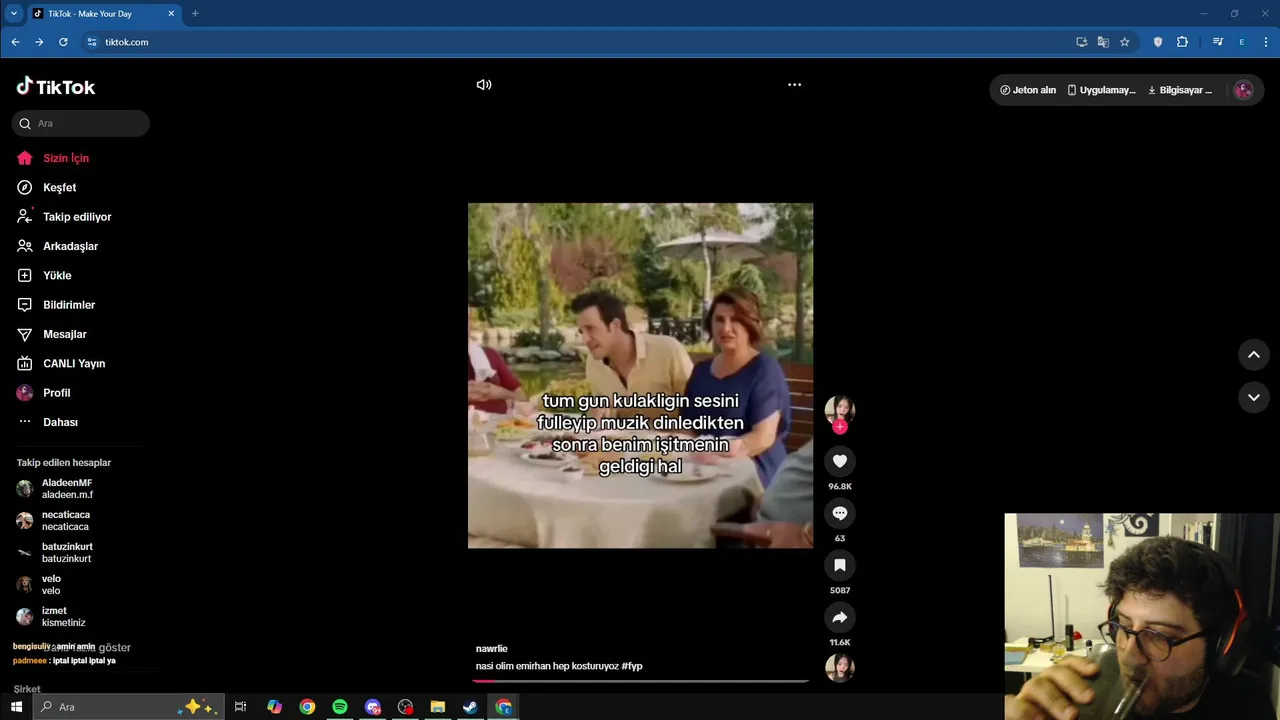Click the Jeton alın button
This screenshot has height=720, width=1280.
1028,90
